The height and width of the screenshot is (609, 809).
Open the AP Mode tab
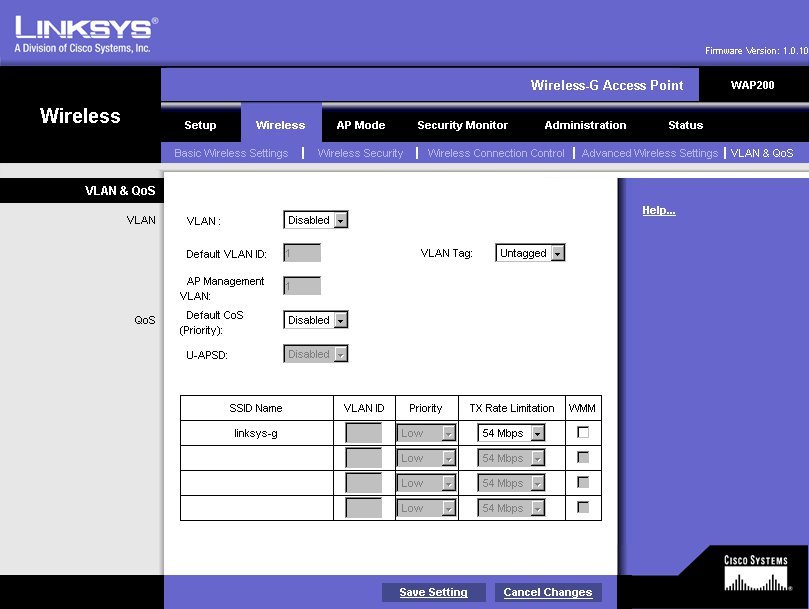point(361,125)
